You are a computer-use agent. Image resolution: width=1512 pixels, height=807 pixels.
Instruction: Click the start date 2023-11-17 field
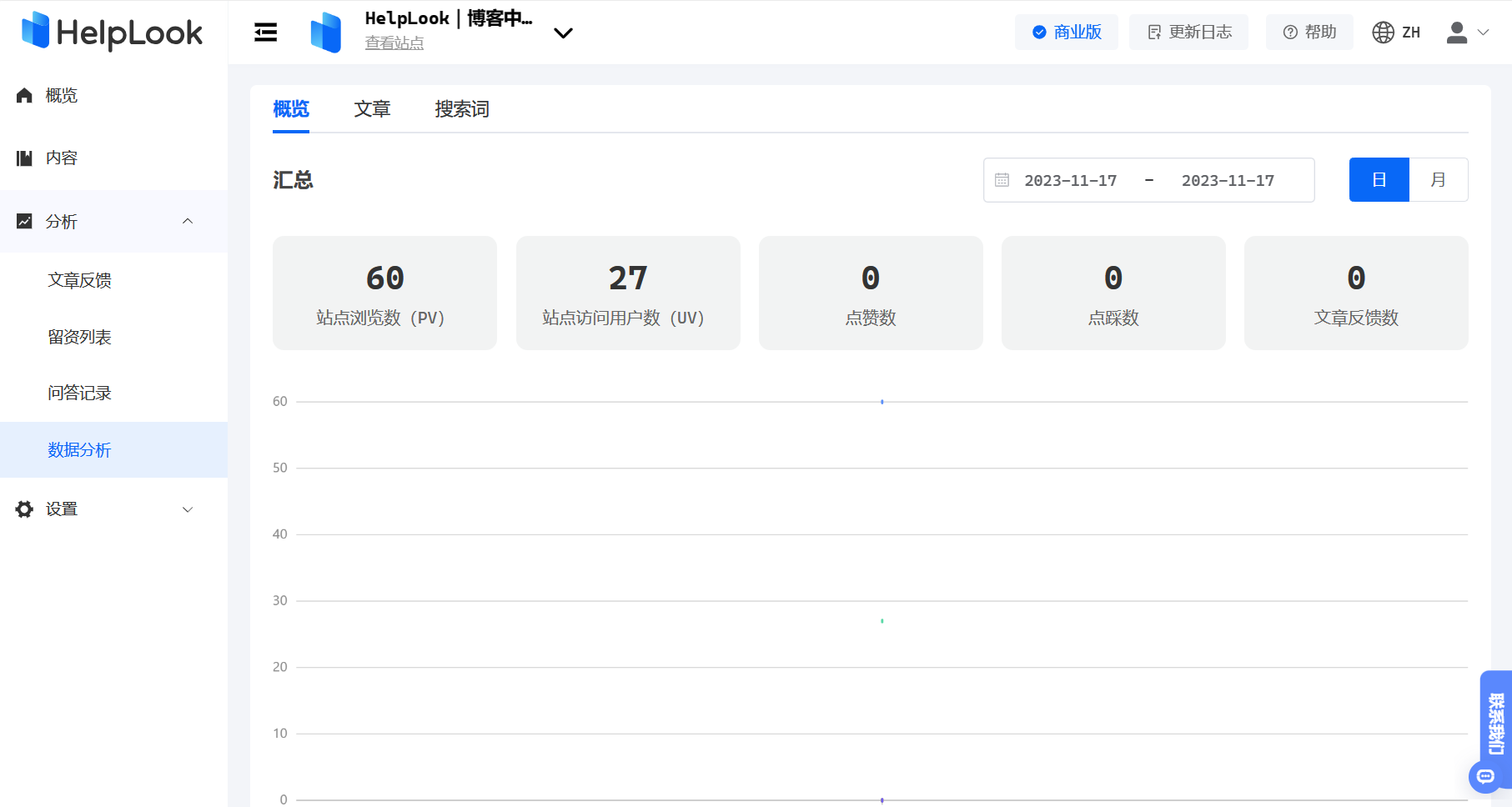pos(1070,180)
